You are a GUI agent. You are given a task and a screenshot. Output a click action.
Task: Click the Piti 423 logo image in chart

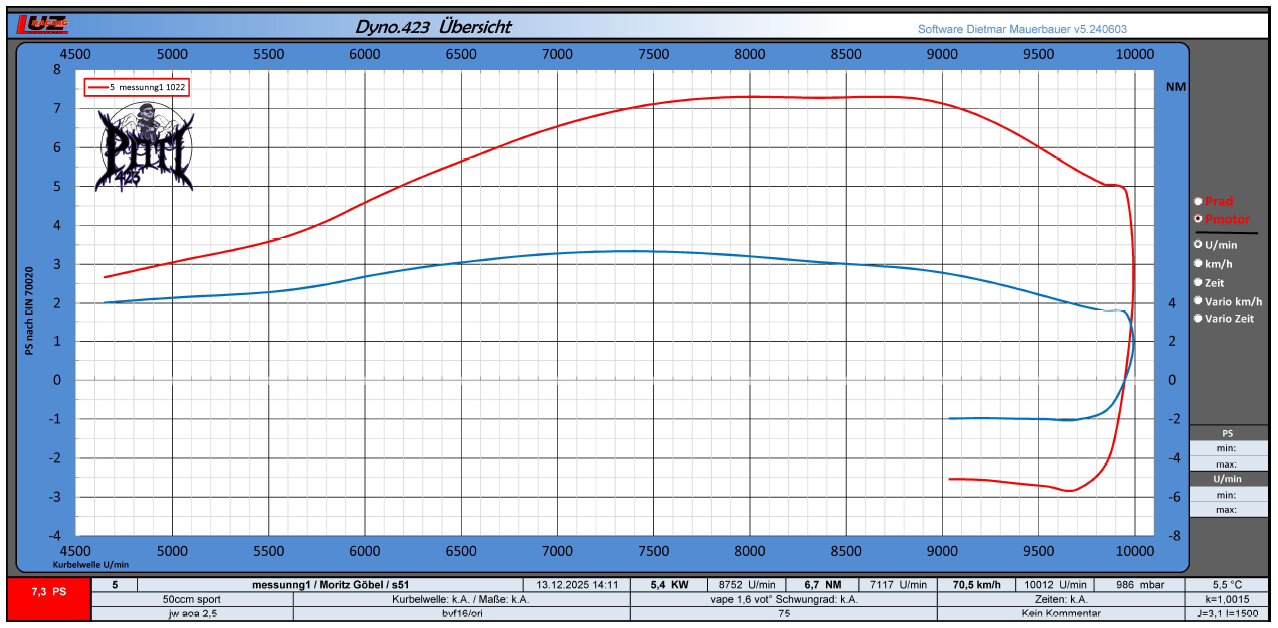point(143,150)
